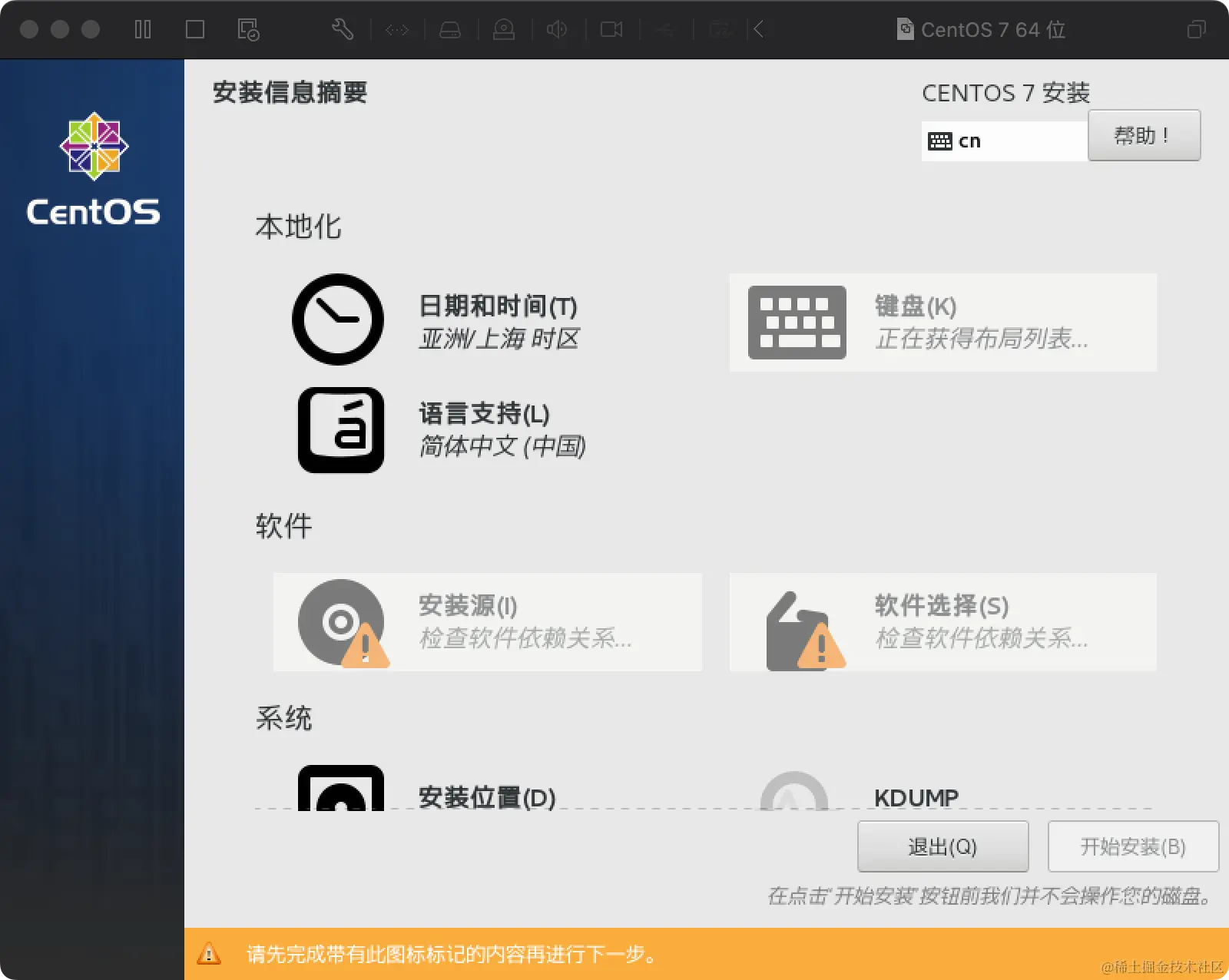
Task: Click the square window-mode icon in the toolbar
Action: pyautogui.click(x=195, y=29)
